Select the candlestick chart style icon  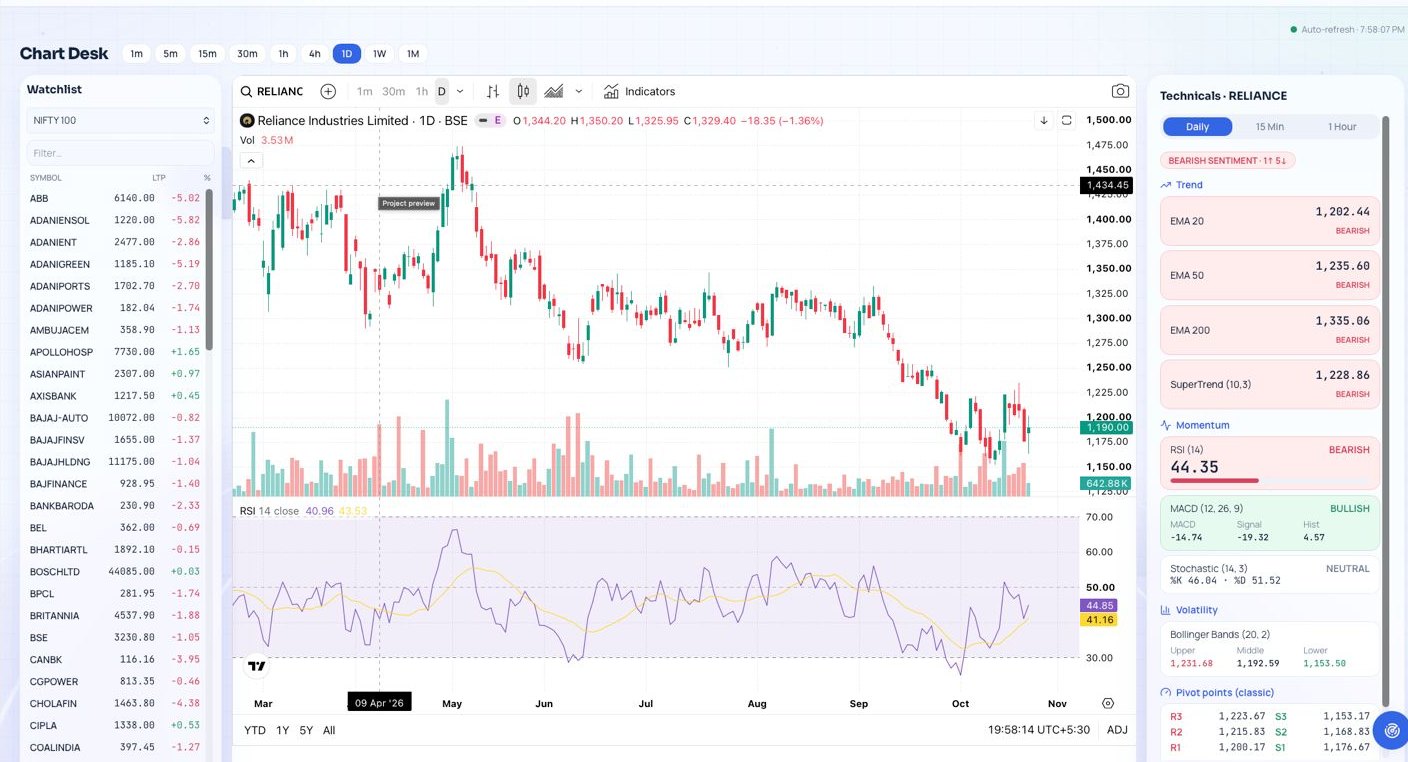coord(523,92)
